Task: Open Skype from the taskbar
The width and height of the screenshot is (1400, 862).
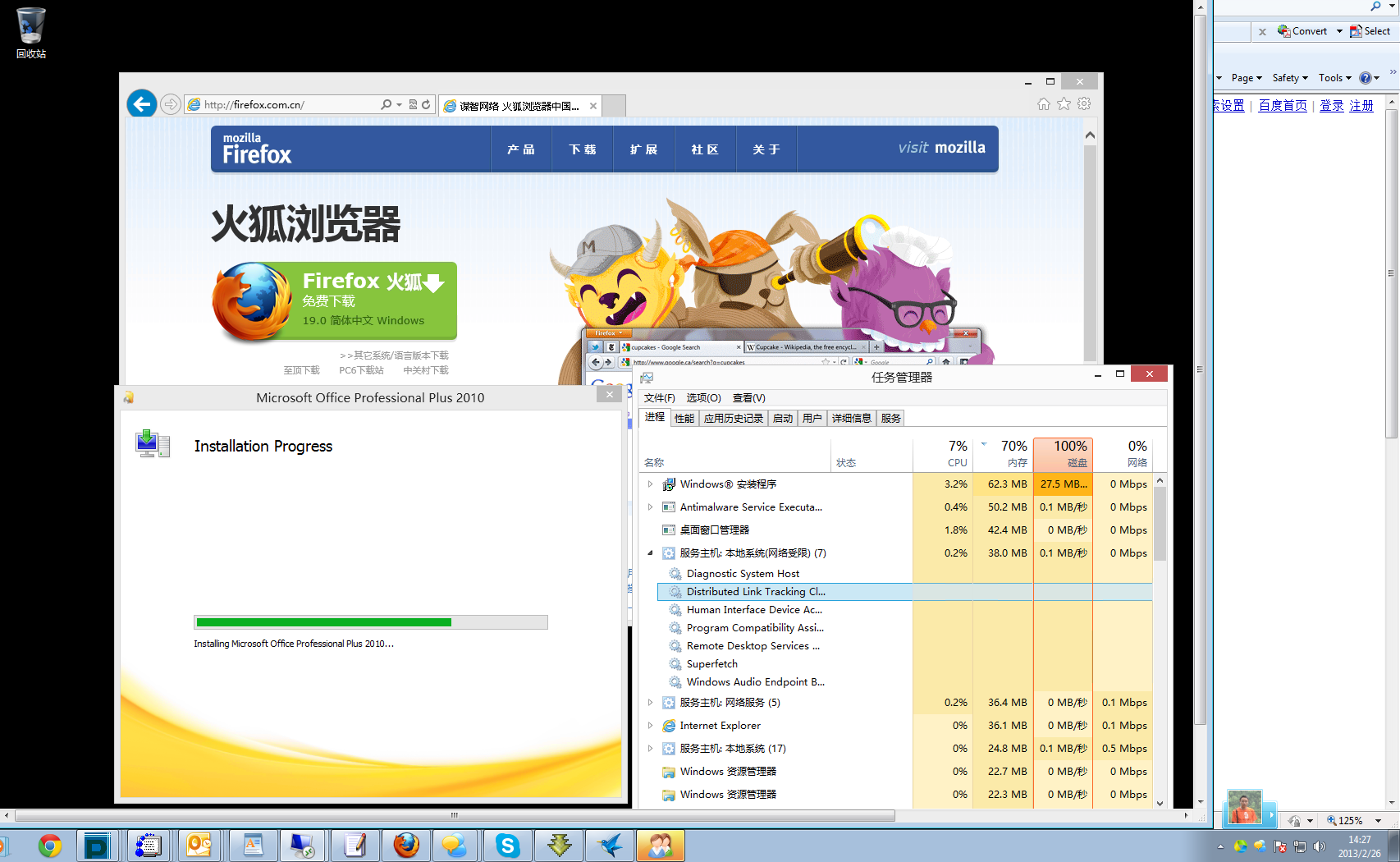Action: tap(507, 846)
